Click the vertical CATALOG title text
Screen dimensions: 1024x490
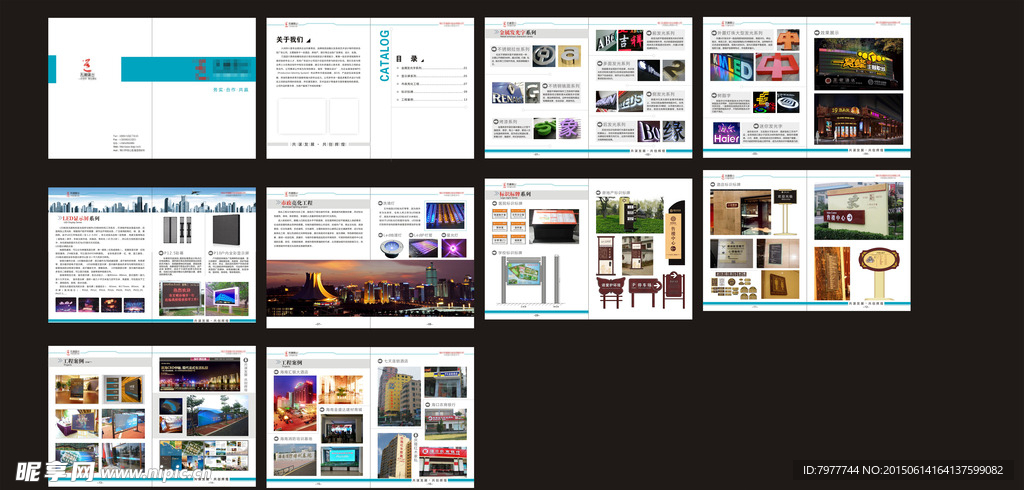385,55
